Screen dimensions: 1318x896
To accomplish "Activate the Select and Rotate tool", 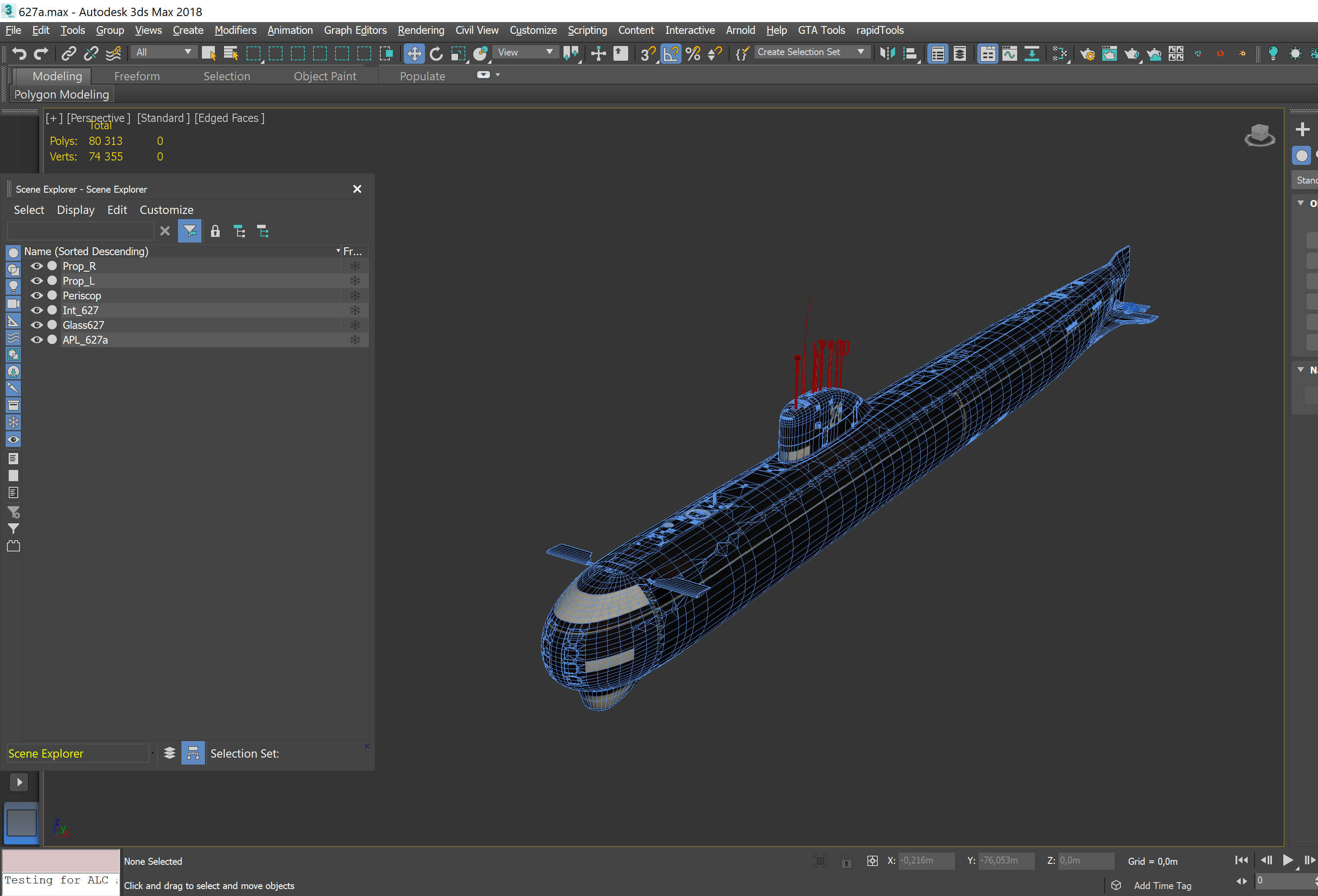I will click(x=436, y=53).
